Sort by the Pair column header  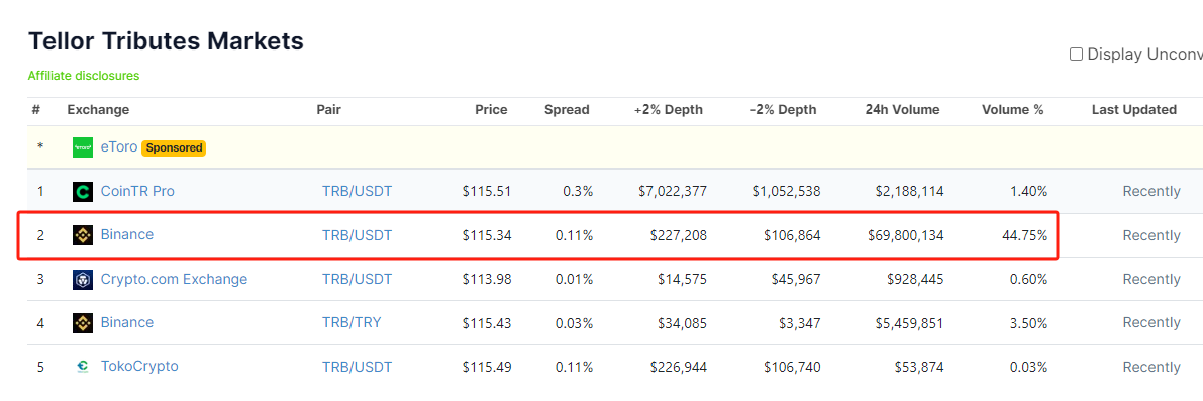(x=328, y=110)
